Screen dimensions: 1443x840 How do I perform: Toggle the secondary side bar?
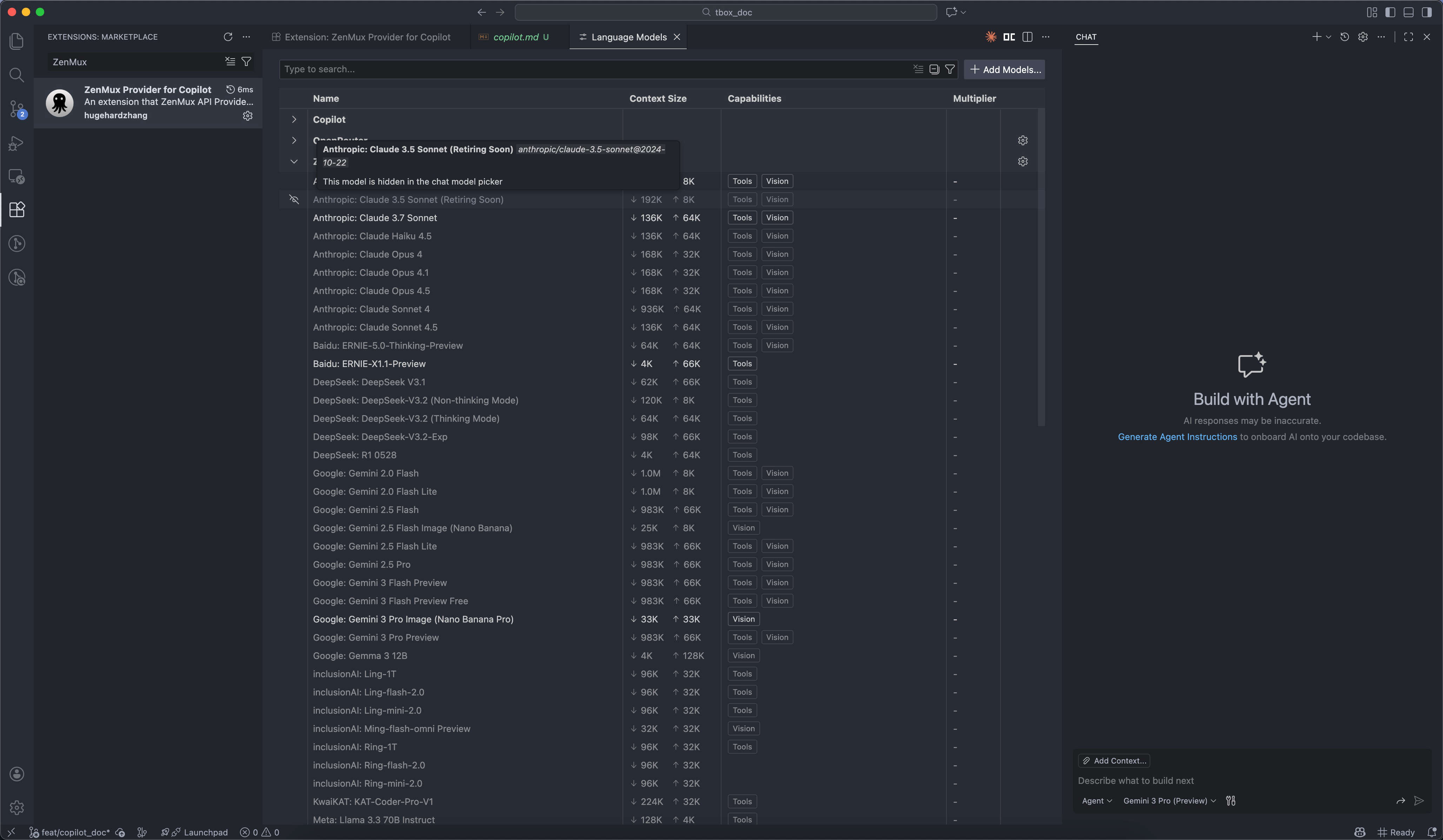[1428, 12]
